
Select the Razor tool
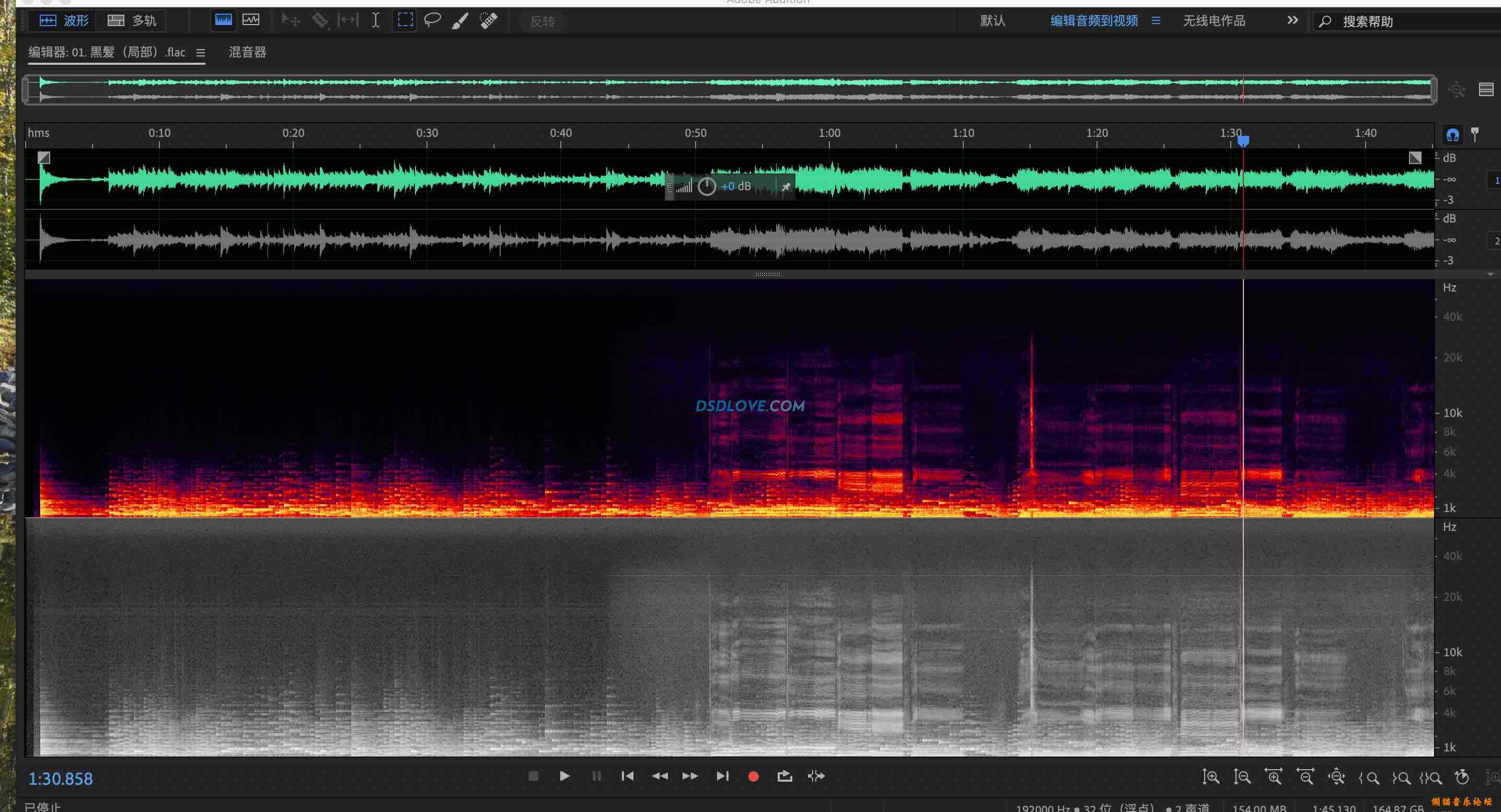tap(320, 21)
